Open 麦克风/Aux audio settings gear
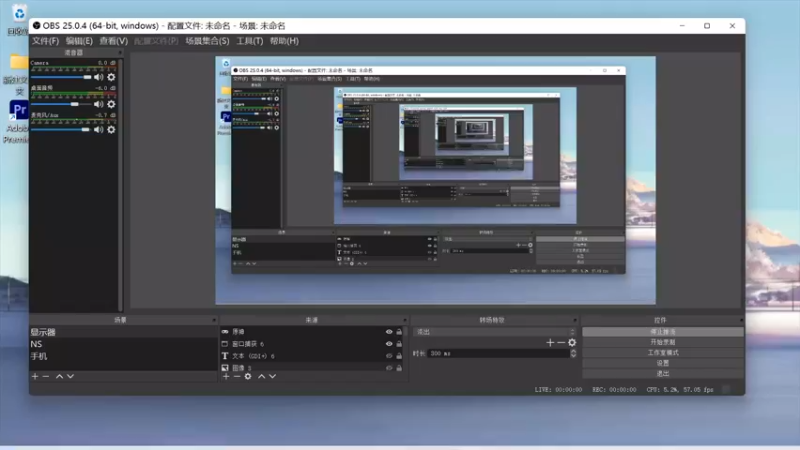This screenshot has height=450, width=800. [111, 130]
